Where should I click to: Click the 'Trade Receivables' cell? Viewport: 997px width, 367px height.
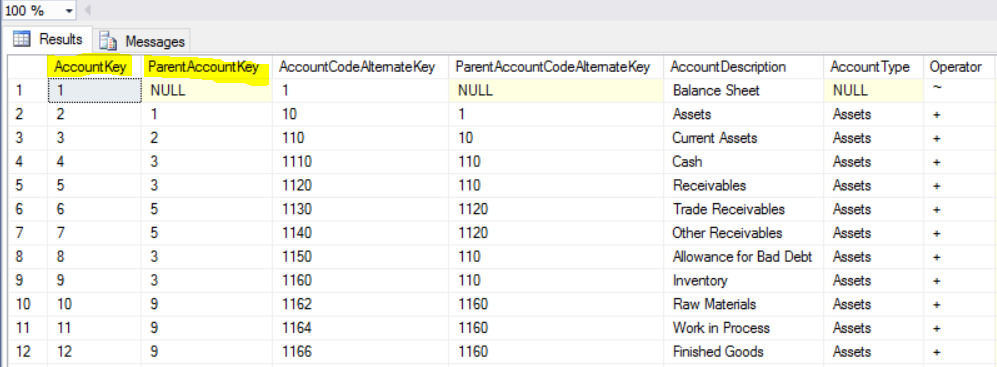click(x=744, y=209)
